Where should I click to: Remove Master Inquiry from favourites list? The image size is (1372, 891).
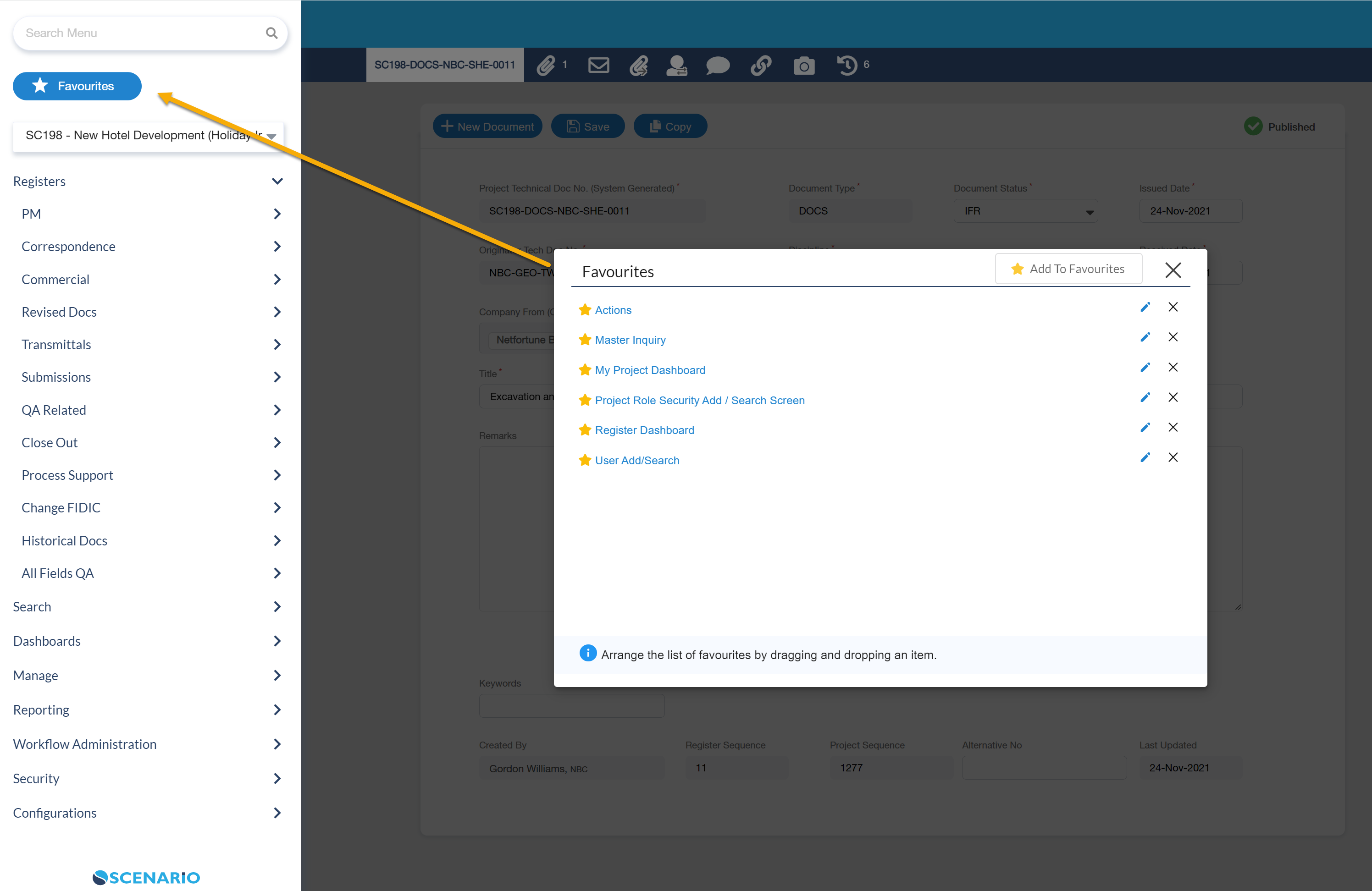click(1173, 337)
